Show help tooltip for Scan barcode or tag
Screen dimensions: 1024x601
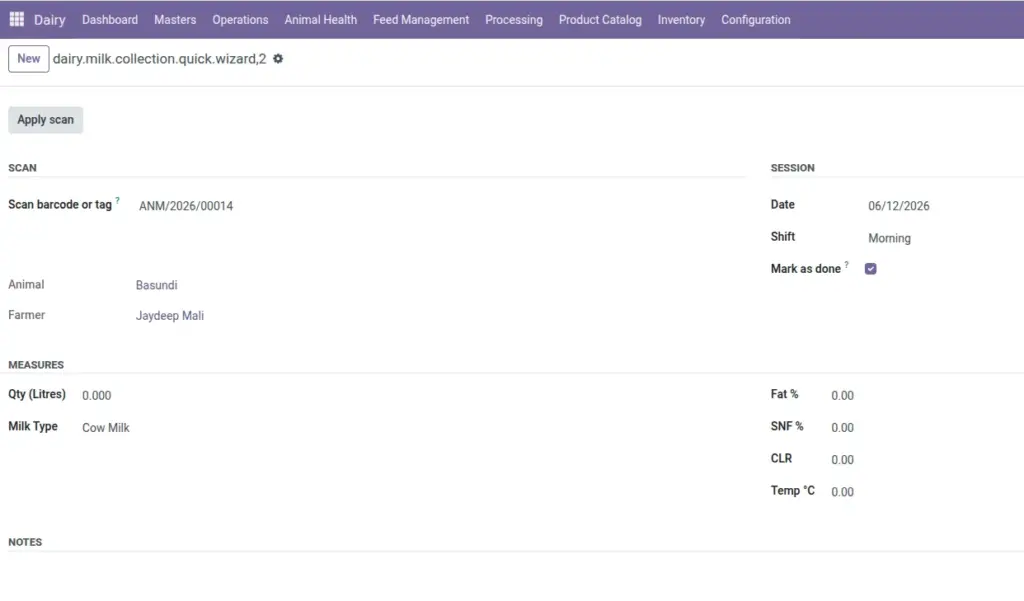point(118,201)
